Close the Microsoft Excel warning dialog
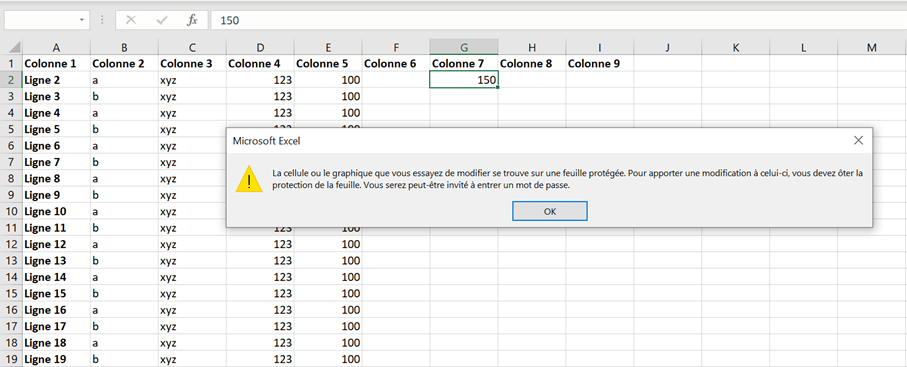 click(858, 140)
